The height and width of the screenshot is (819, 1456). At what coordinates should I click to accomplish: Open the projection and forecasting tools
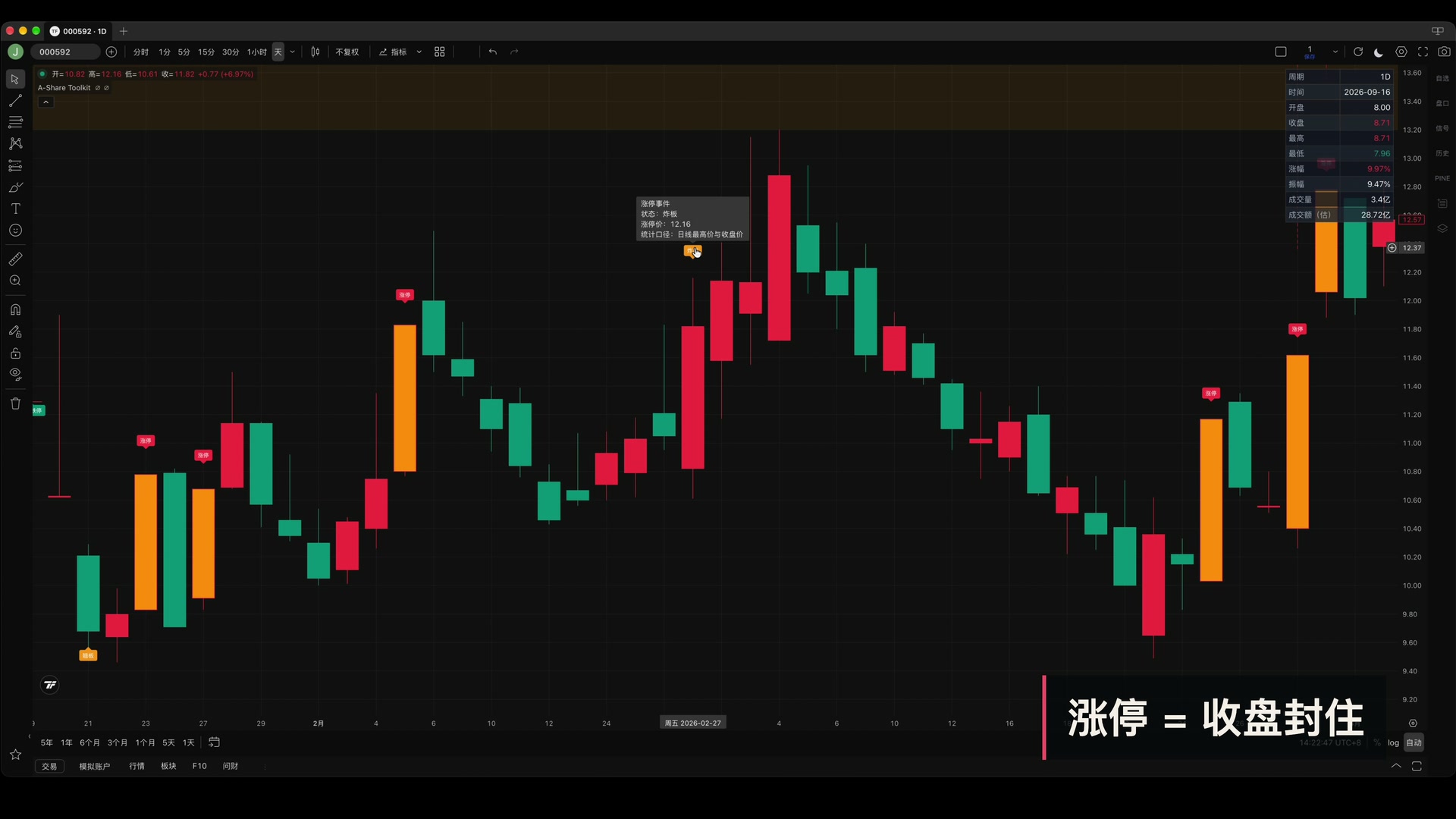(x=15, y=165)
